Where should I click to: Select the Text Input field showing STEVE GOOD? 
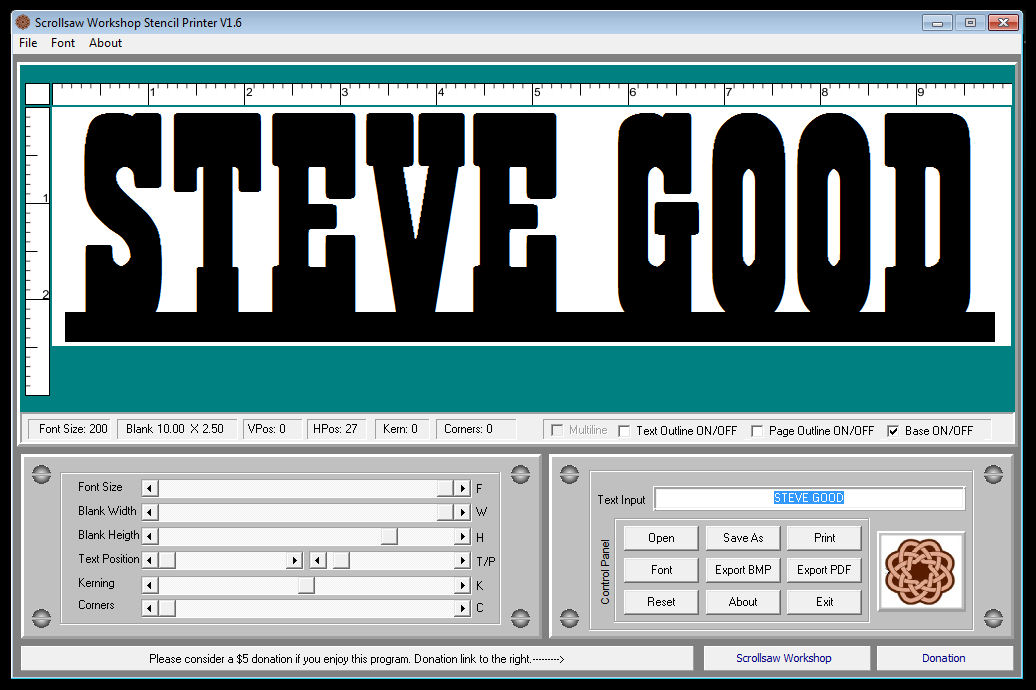point(810,498)
